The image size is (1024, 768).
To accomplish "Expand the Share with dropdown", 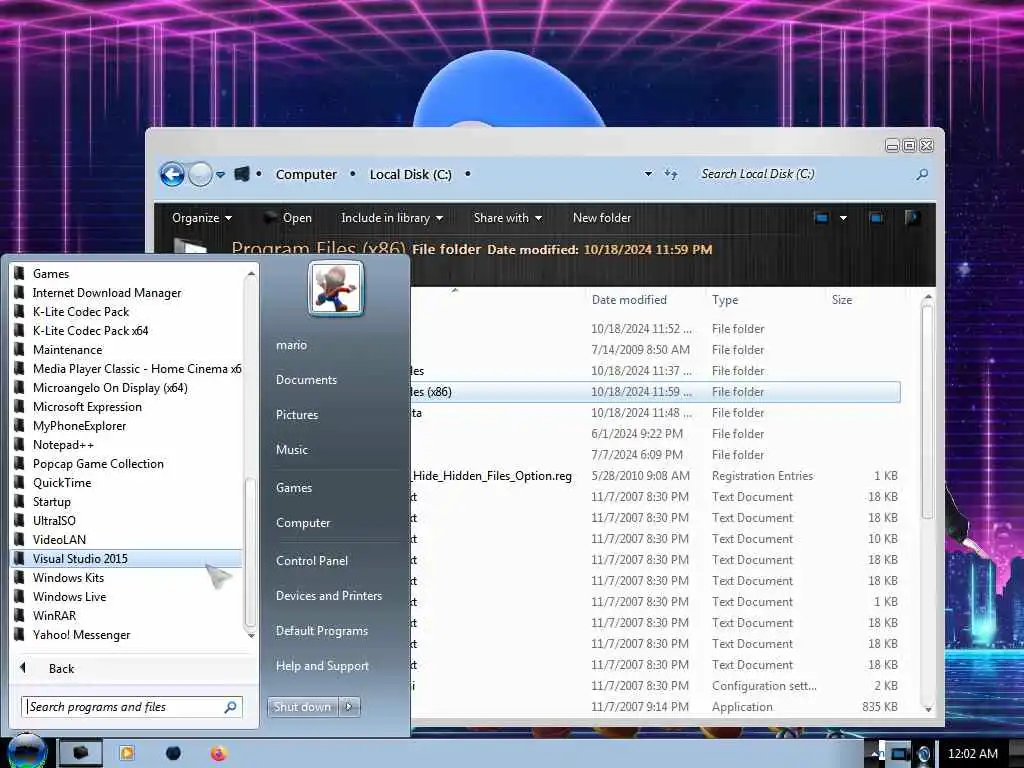I will 507,217.
